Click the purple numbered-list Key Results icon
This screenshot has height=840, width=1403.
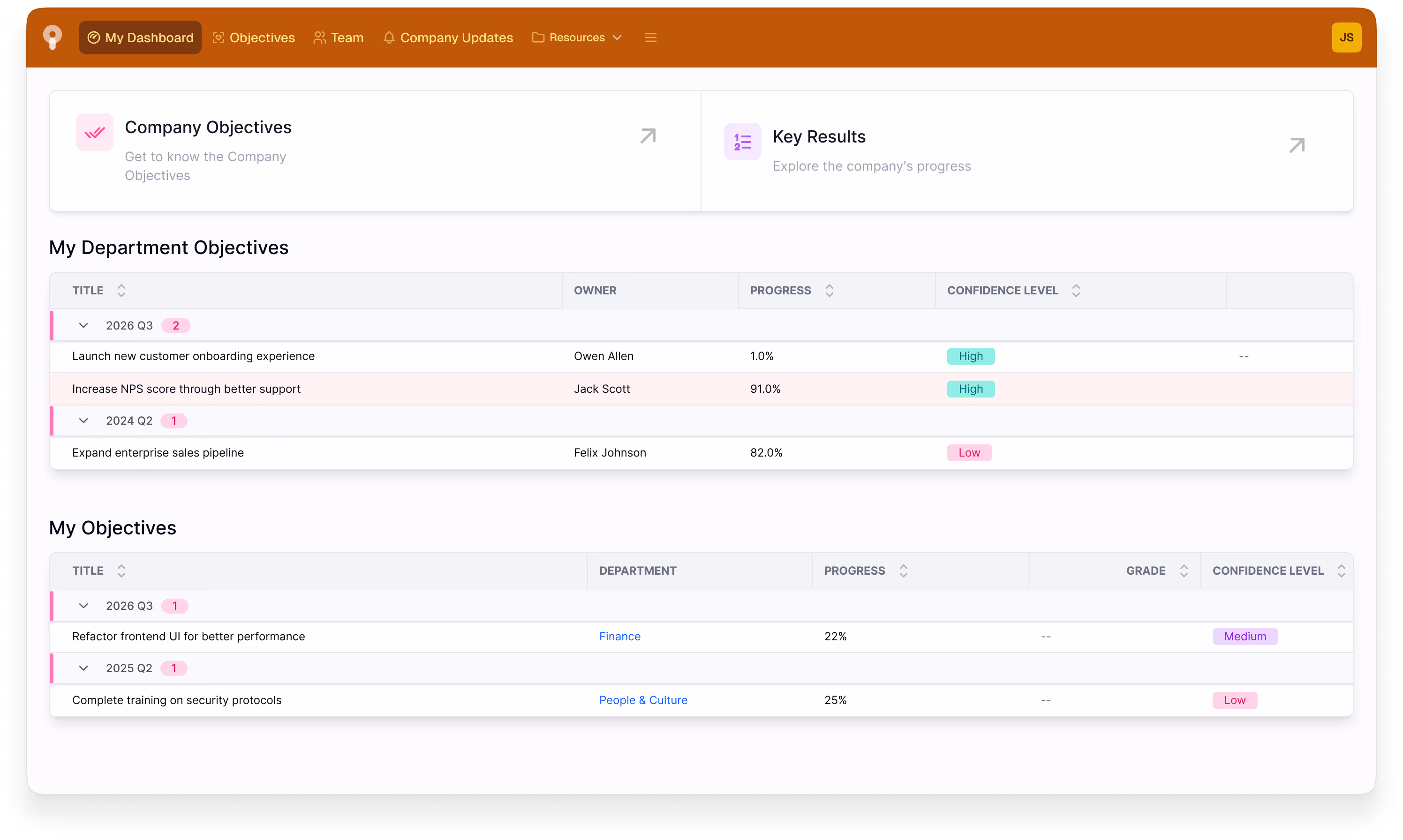click(x=742, y=142)
